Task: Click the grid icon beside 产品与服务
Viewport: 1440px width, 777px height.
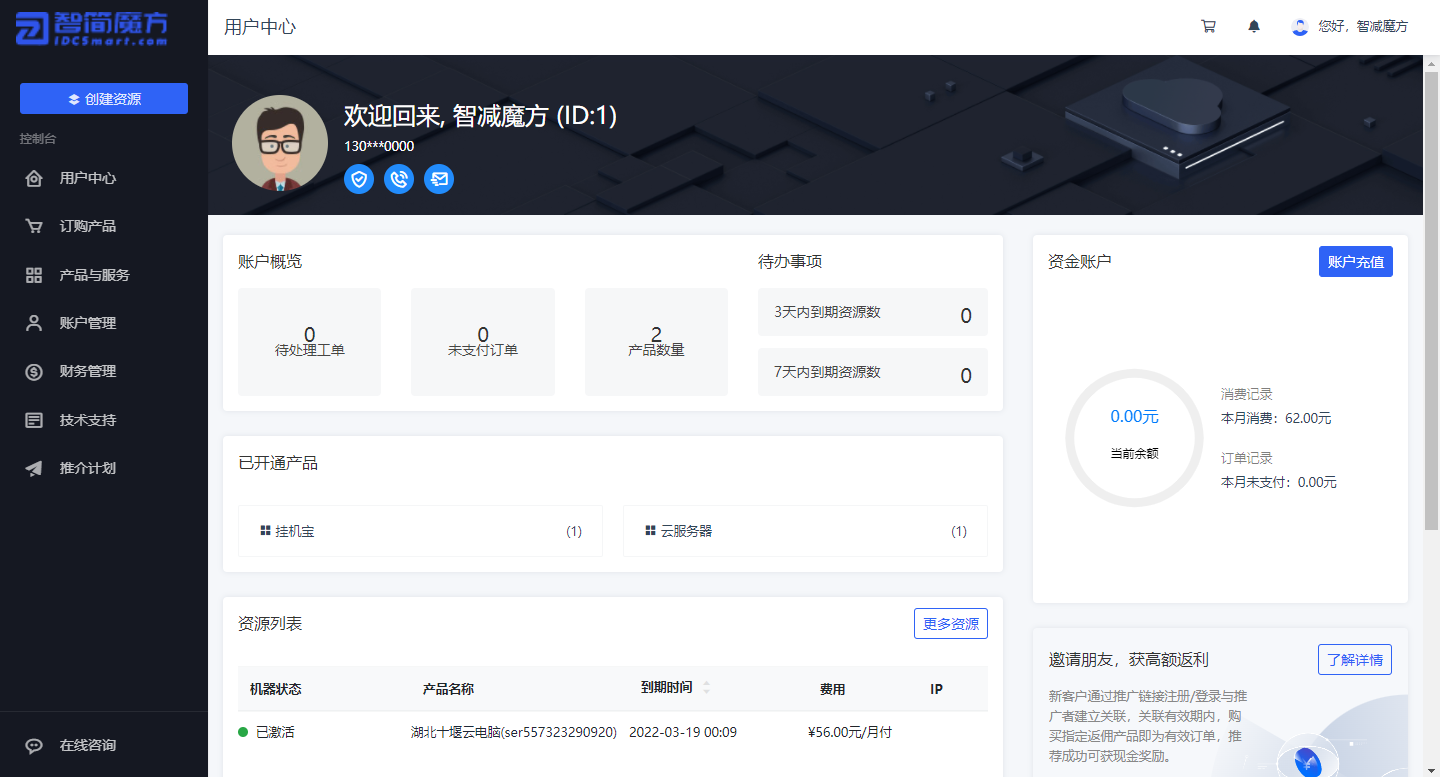Action: 34,275
